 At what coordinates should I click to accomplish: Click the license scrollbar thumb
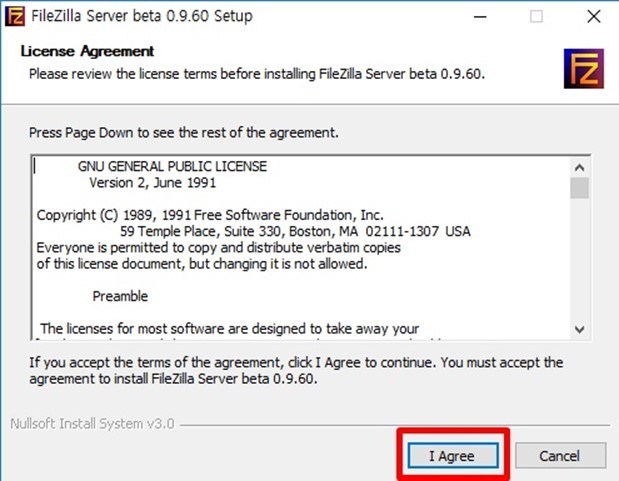click(x=579, y=188)
